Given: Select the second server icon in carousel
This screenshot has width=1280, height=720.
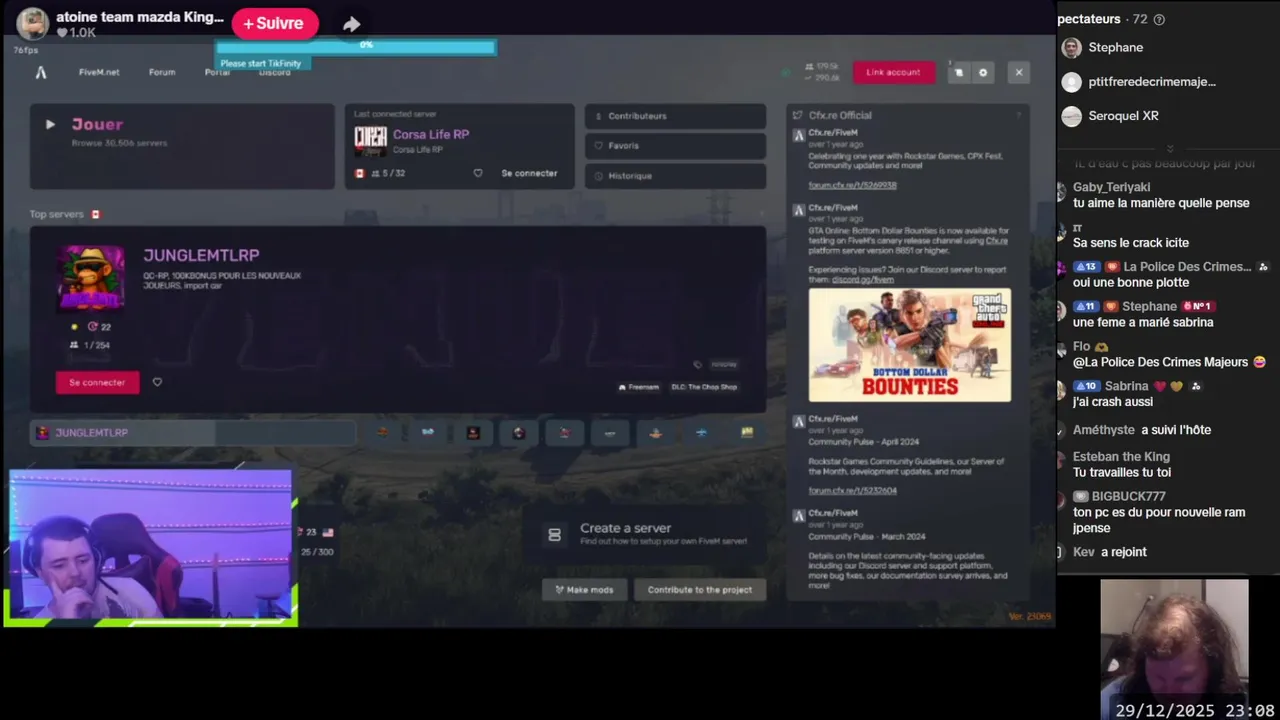Looking at the screenshot, I should click(428, 433).
